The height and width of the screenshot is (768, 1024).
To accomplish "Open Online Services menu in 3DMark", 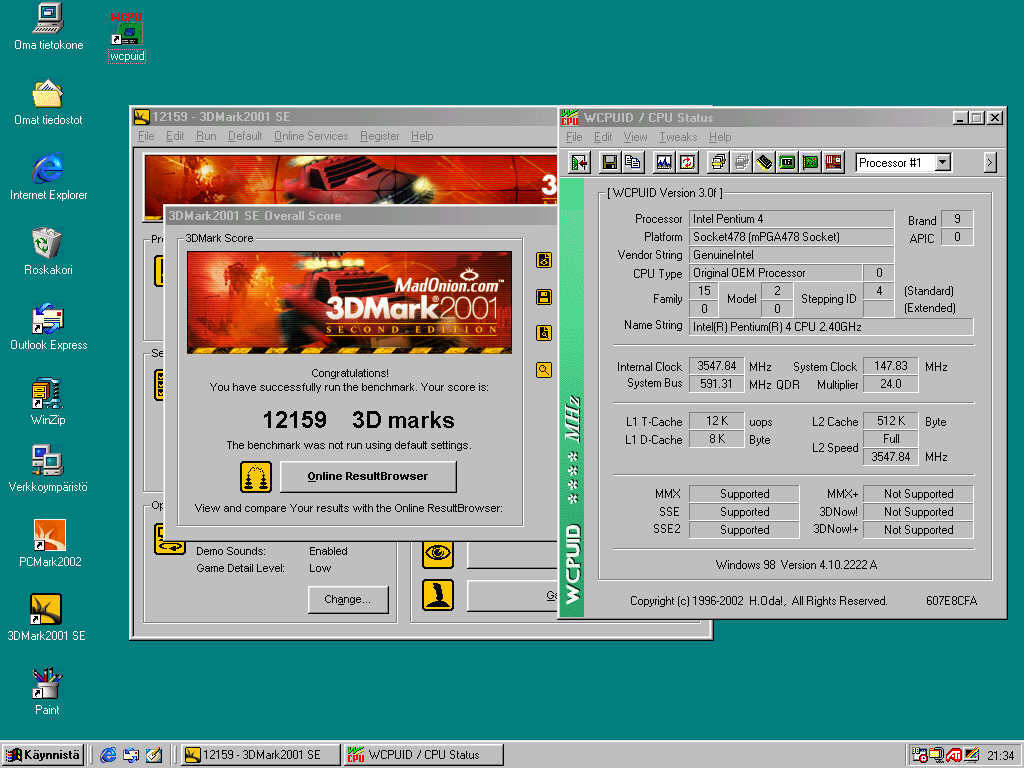I will (x=311, y=136).
